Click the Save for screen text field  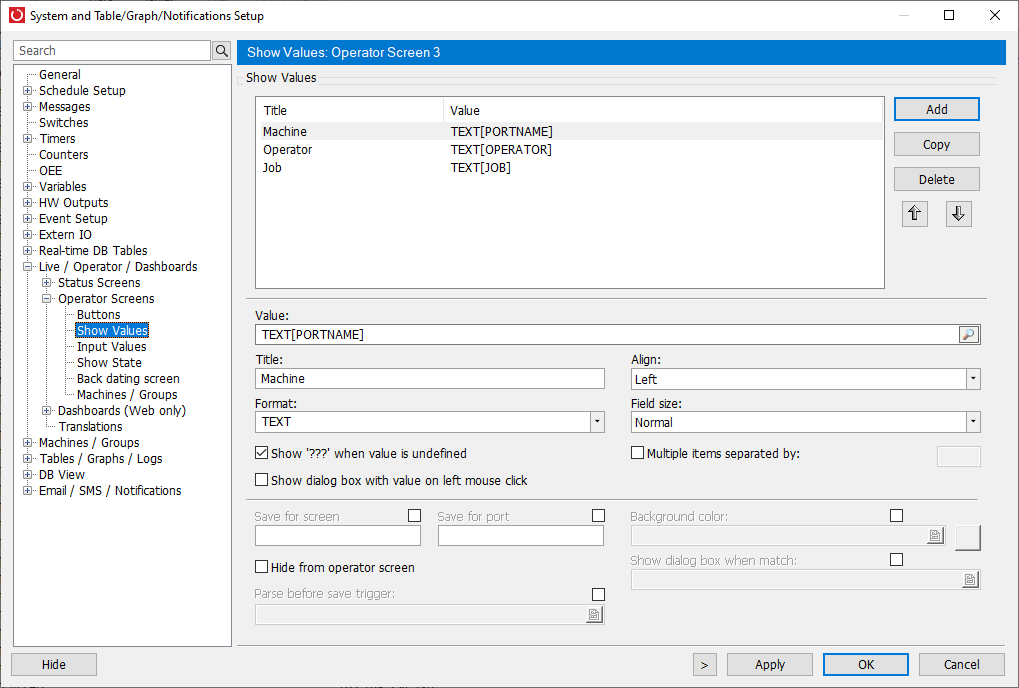coord(338,535)
